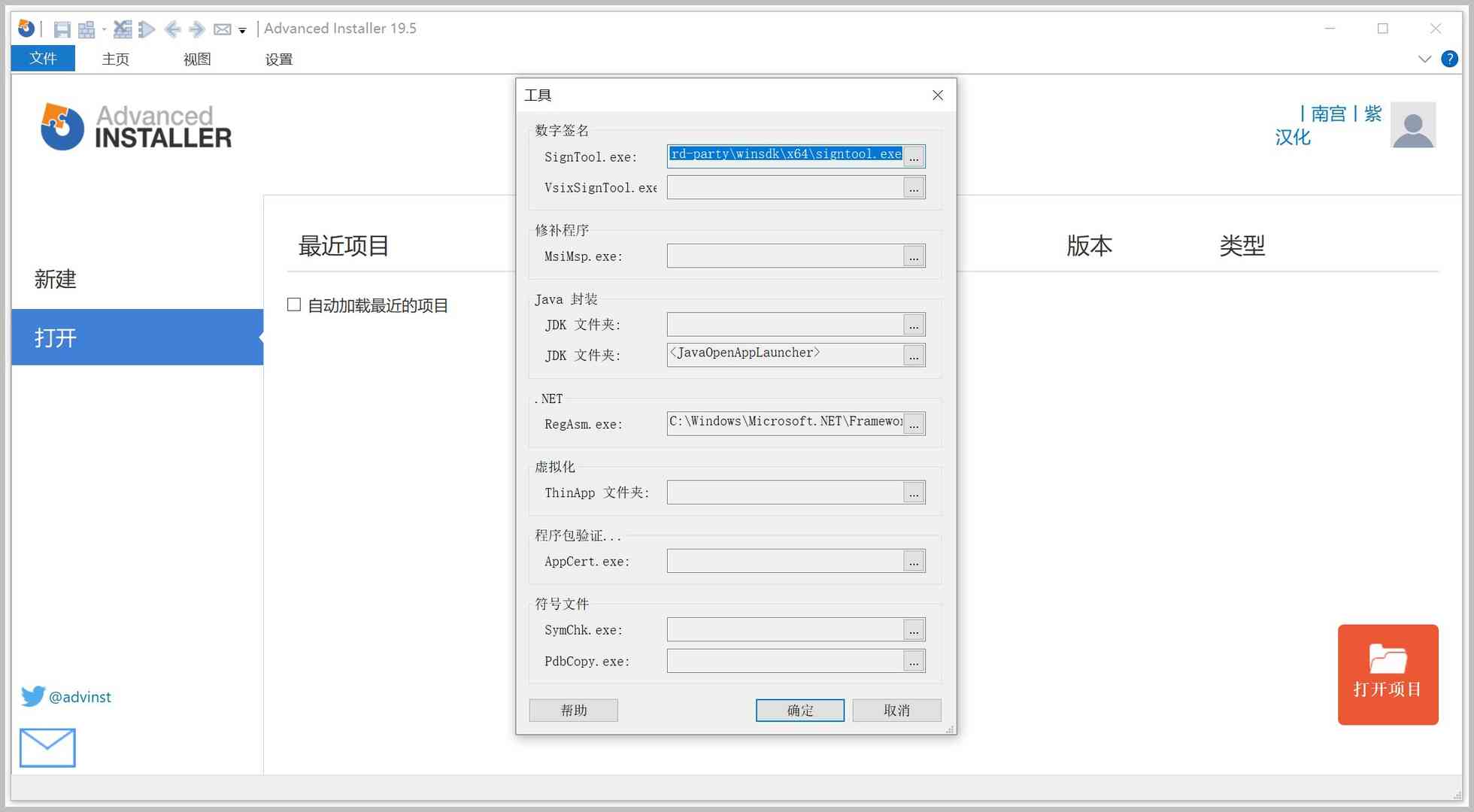
Task: Expand ribbon with the chevron arrow
Action: click(x=1424, y=59)
